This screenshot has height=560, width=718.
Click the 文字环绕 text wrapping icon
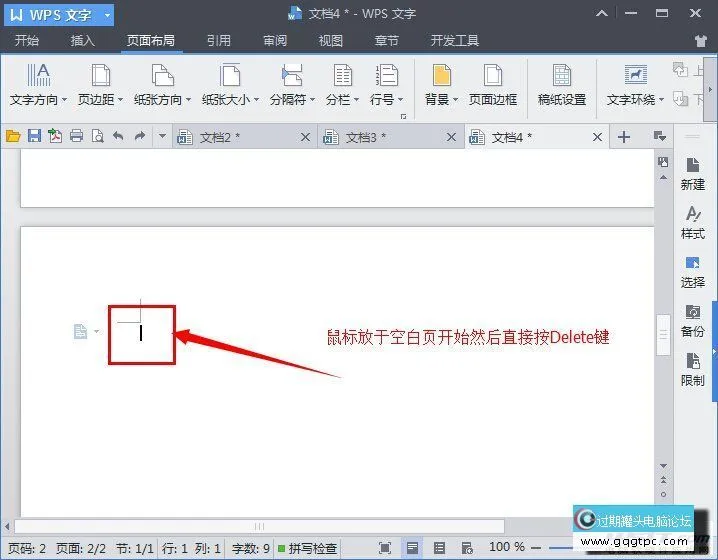(636, 75)
